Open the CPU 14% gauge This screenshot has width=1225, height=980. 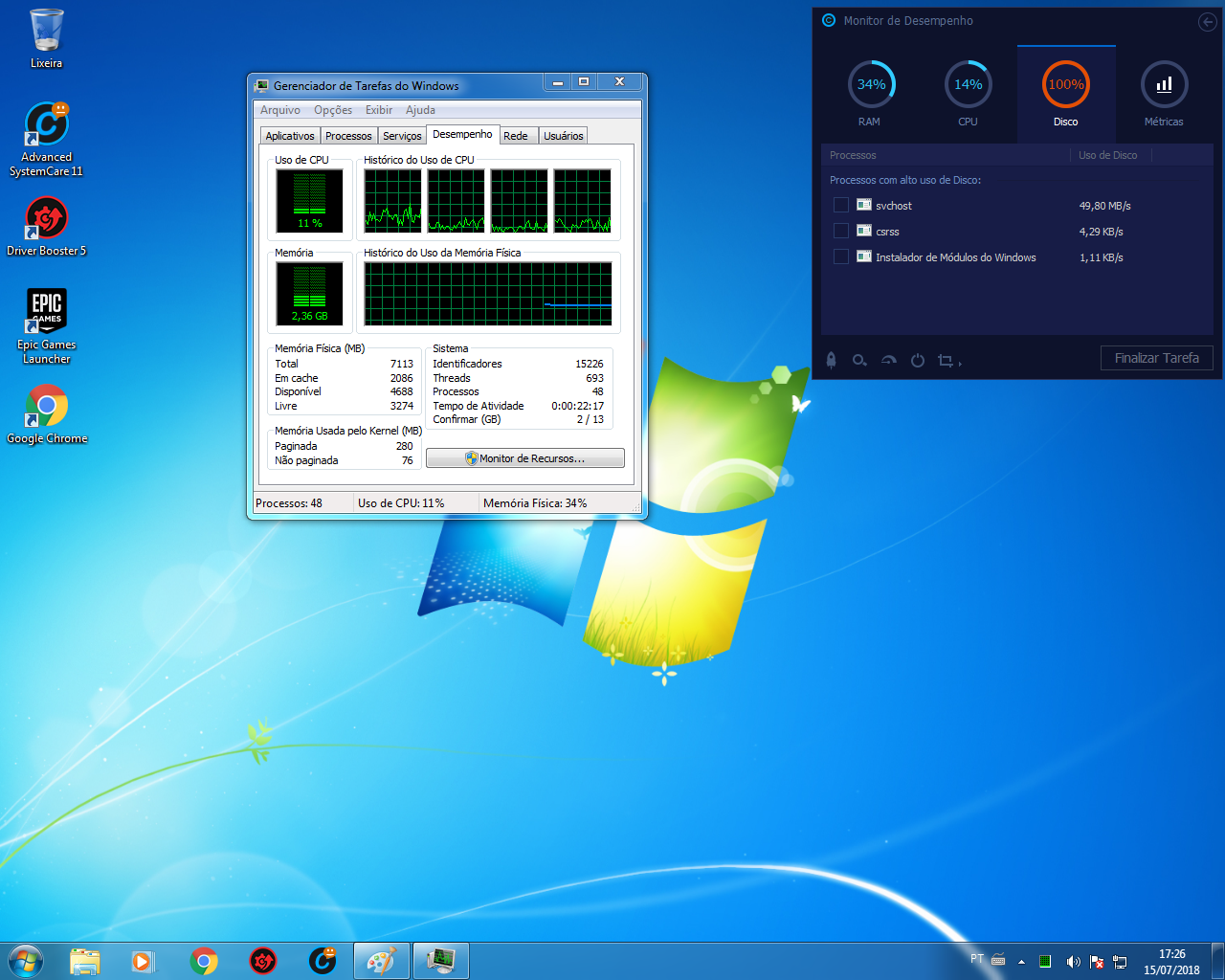tap(969, 85)
